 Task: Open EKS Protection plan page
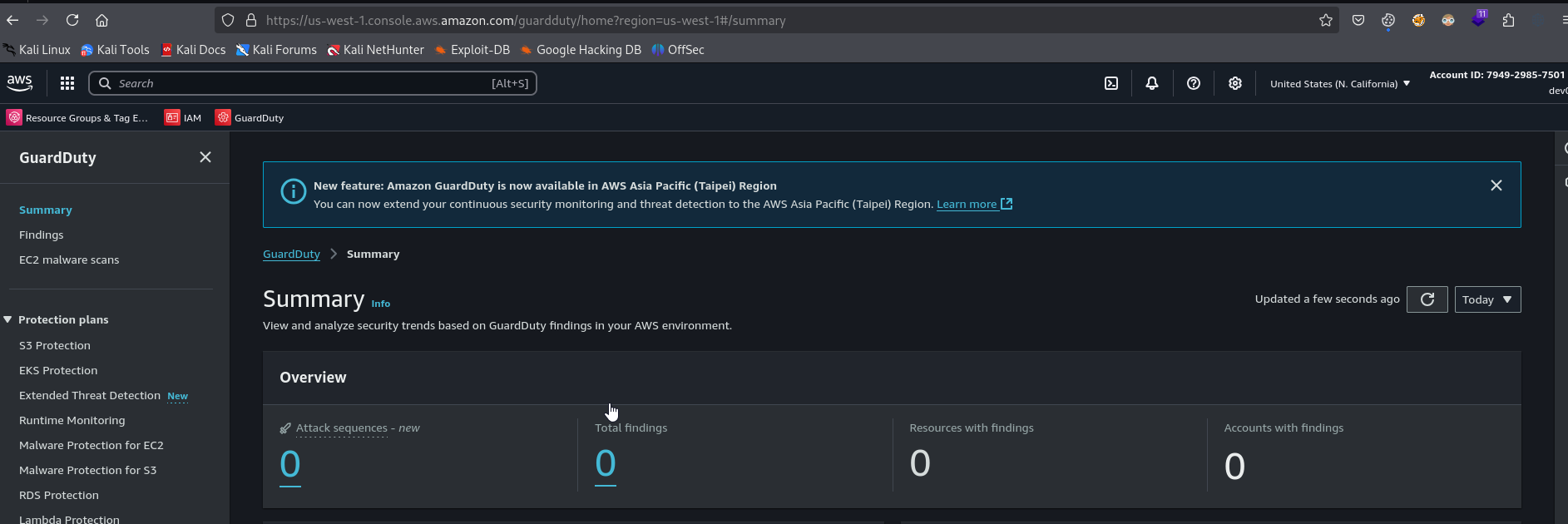pos(58,370)
